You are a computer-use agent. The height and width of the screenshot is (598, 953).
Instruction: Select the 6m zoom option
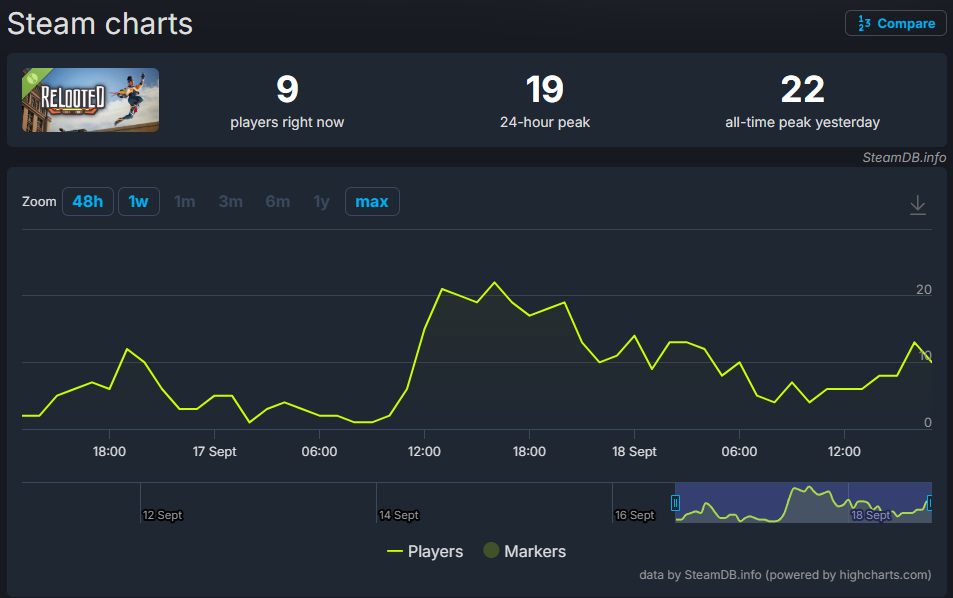[278, 201]
